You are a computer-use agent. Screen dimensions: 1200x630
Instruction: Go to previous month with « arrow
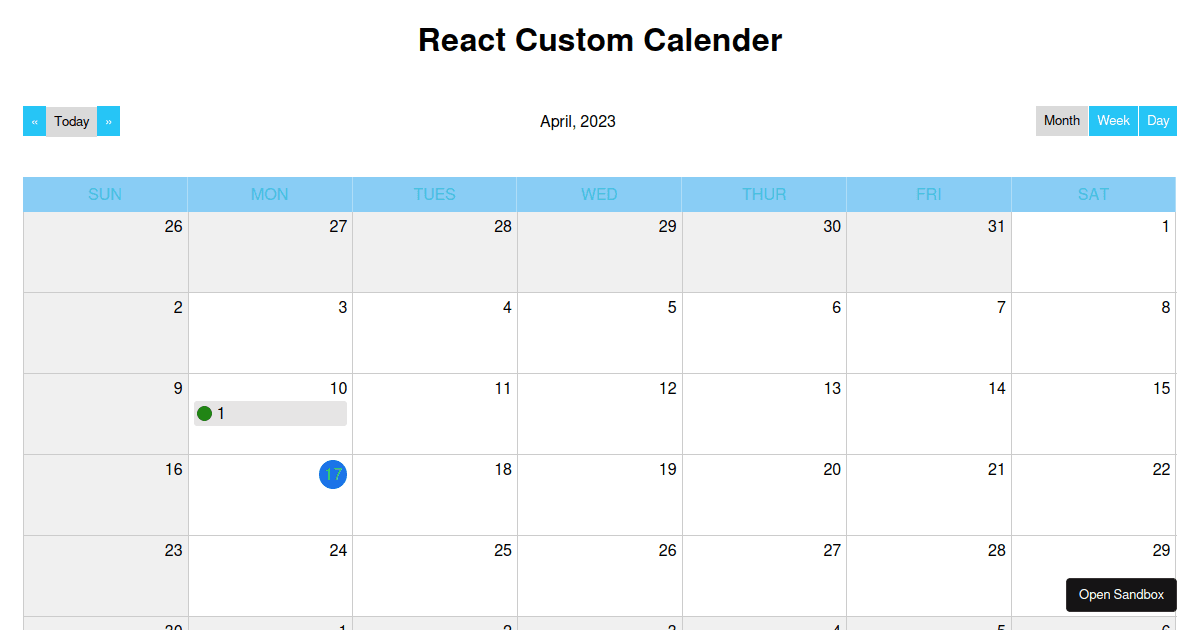pos(35,121)
